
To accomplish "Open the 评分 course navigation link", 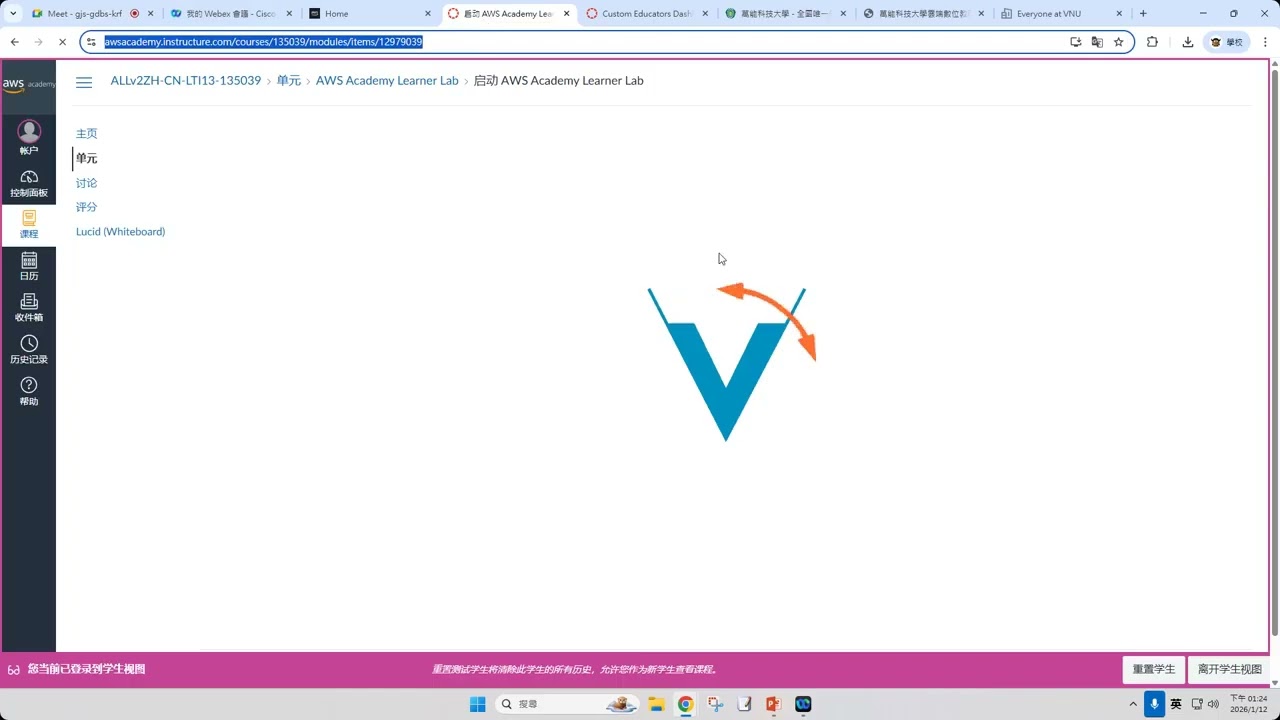I will pos(87,207).
